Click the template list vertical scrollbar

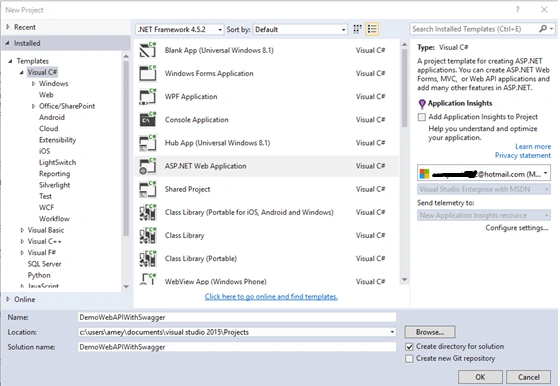[404, 88]
